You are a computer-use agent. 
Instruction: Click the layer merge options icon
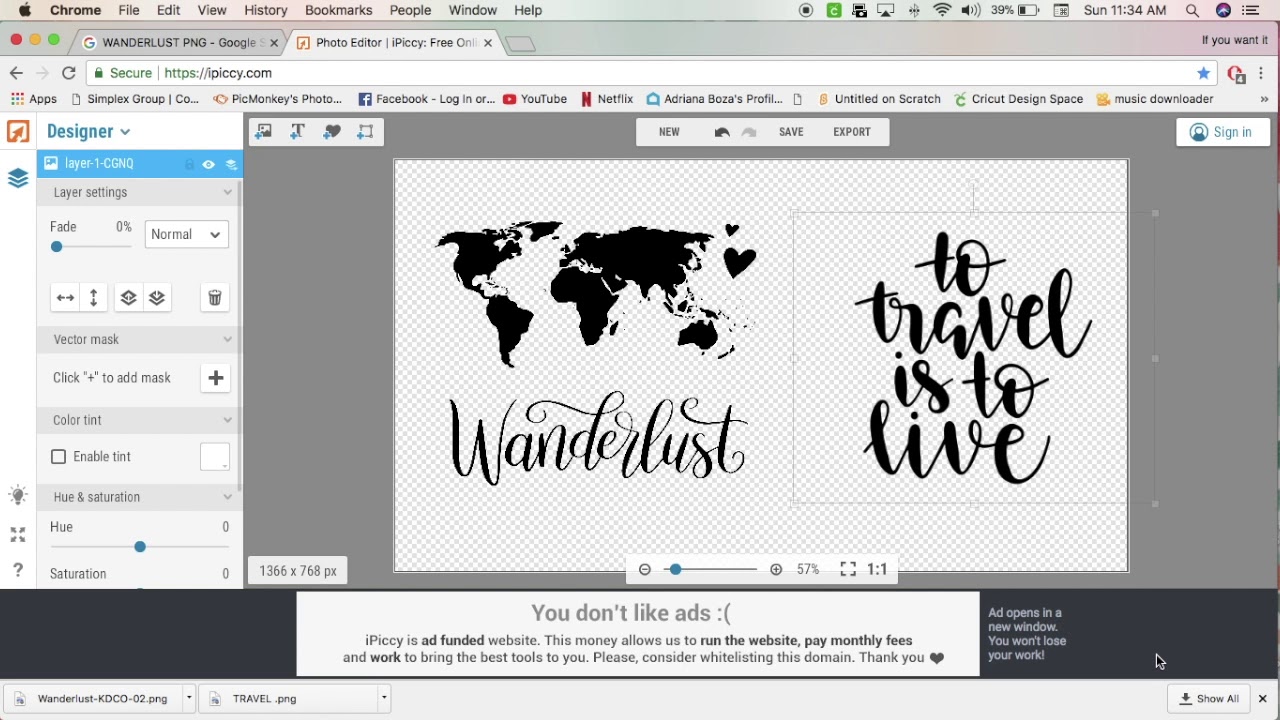pos(231,164)
